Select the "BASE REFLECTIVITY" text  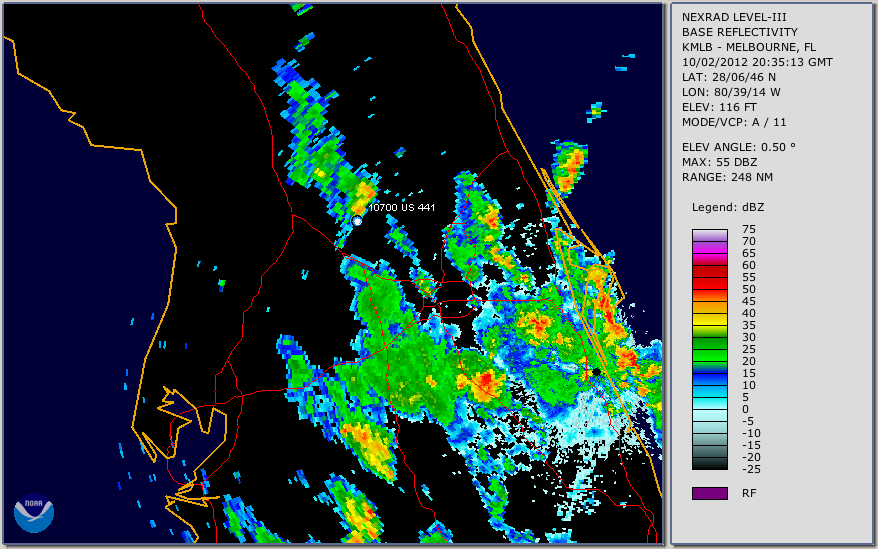point(739,32)
